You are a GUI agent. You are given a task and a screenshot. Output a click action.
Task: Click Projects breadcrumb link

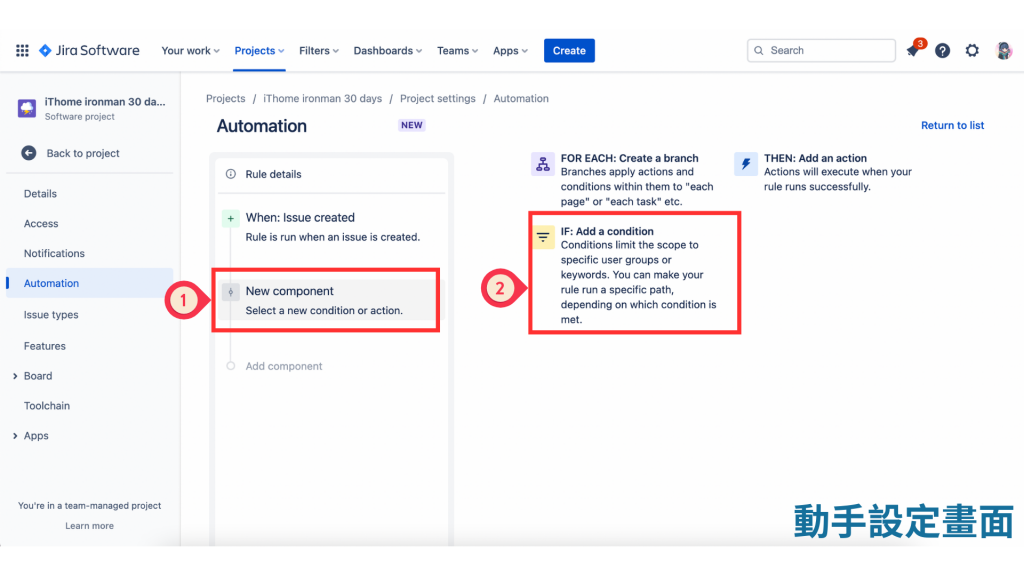pyautogui.click(x=225, y=99)
